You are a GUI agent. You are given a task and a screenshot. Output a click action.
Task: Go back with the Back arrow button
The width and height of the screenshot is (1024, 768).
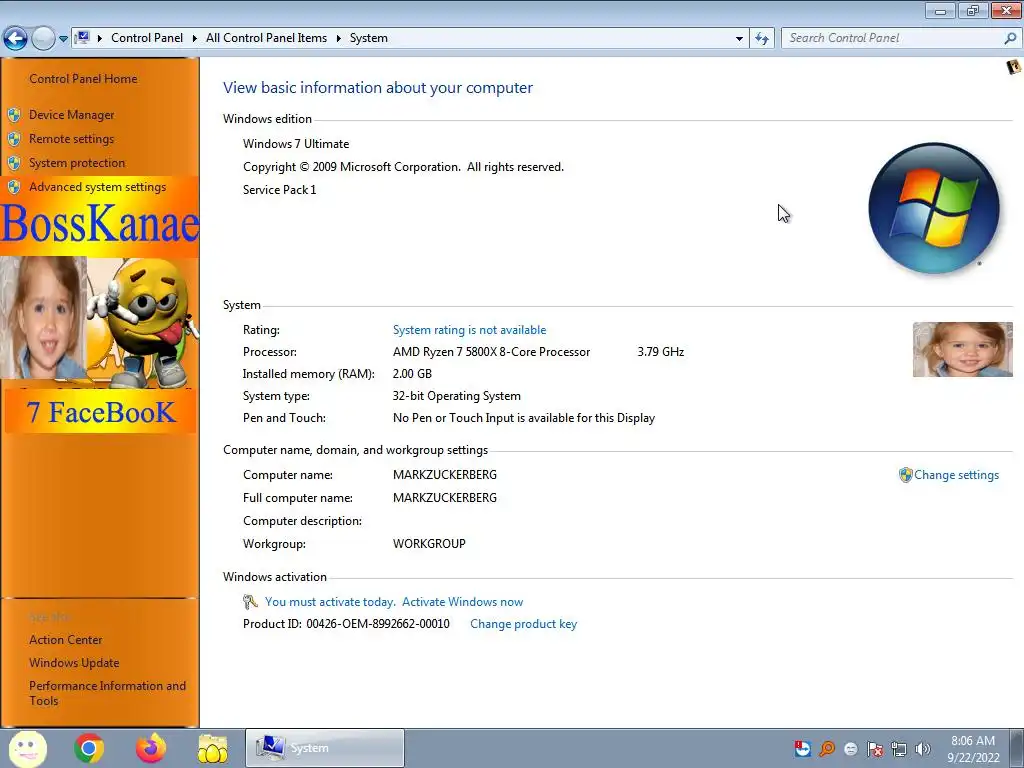pos(15,39)
